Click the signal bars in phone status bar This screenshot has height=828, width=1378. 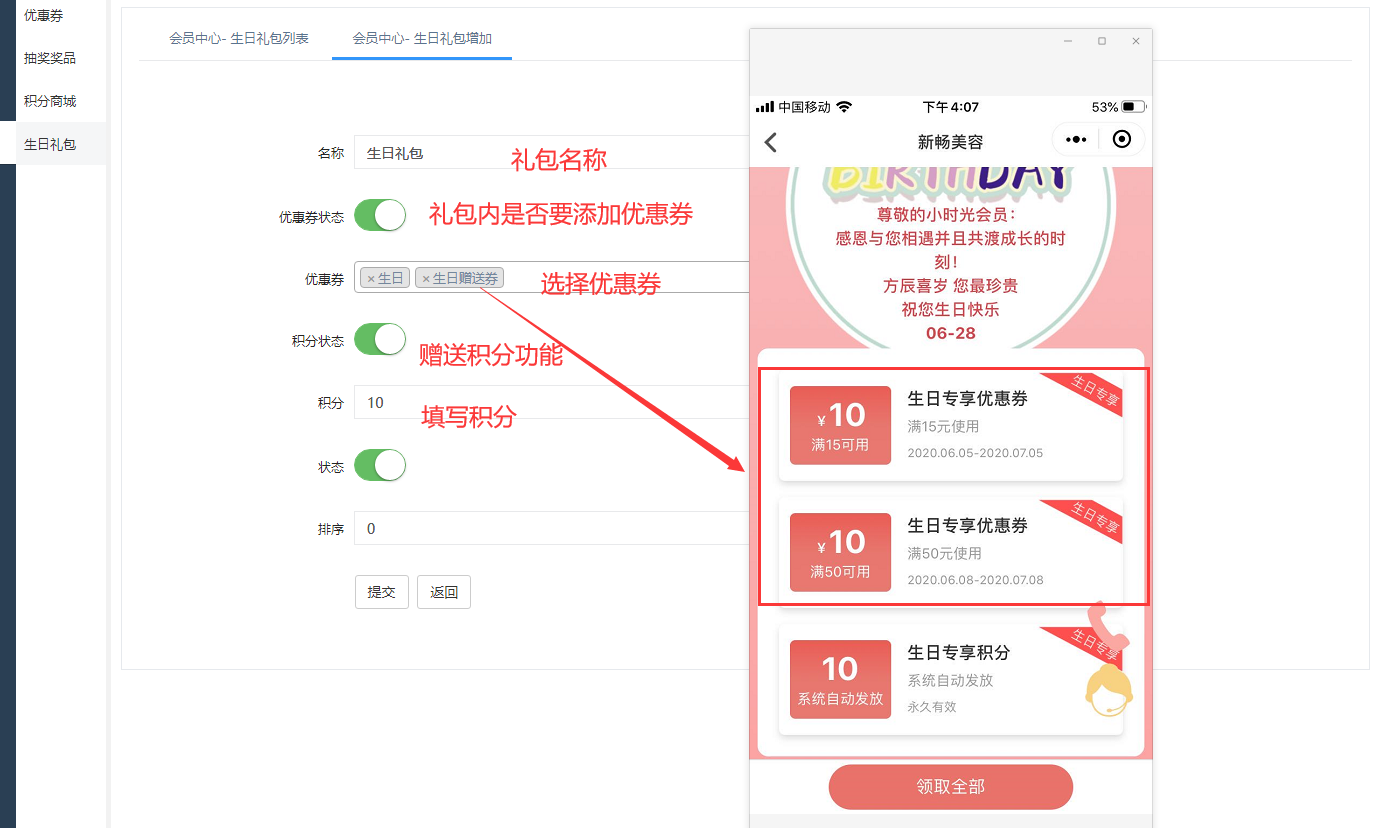[765, 107]
